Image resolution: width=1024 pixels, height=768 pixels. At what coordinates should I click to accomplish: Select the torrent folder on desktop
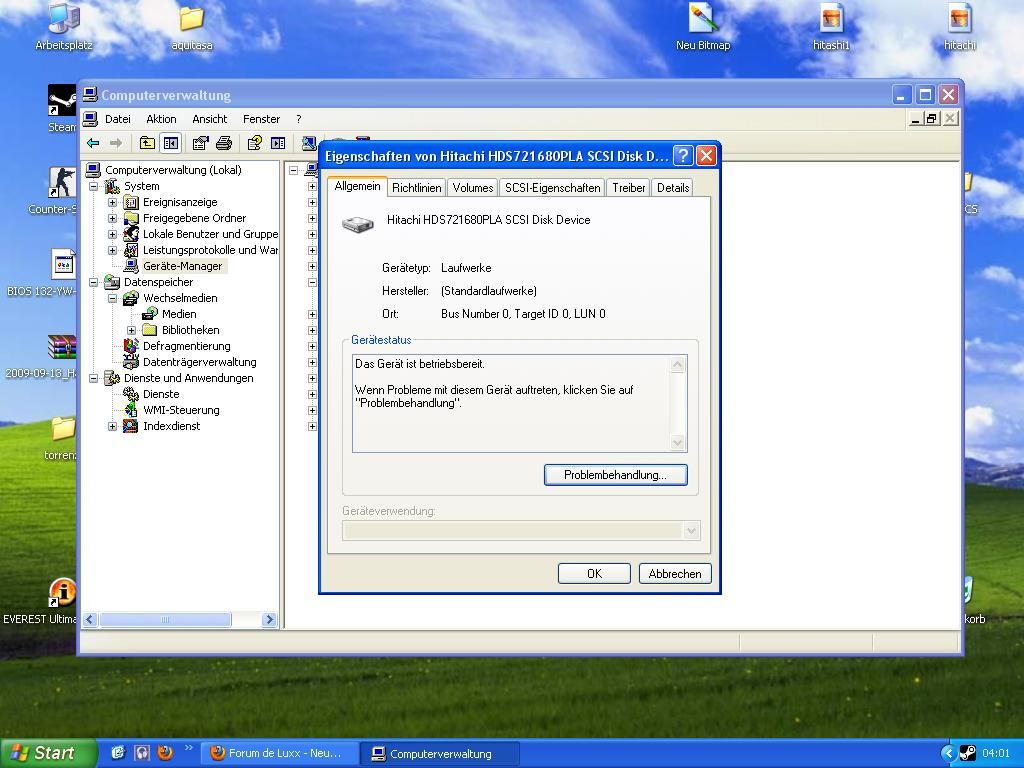(x=61, y=439)
